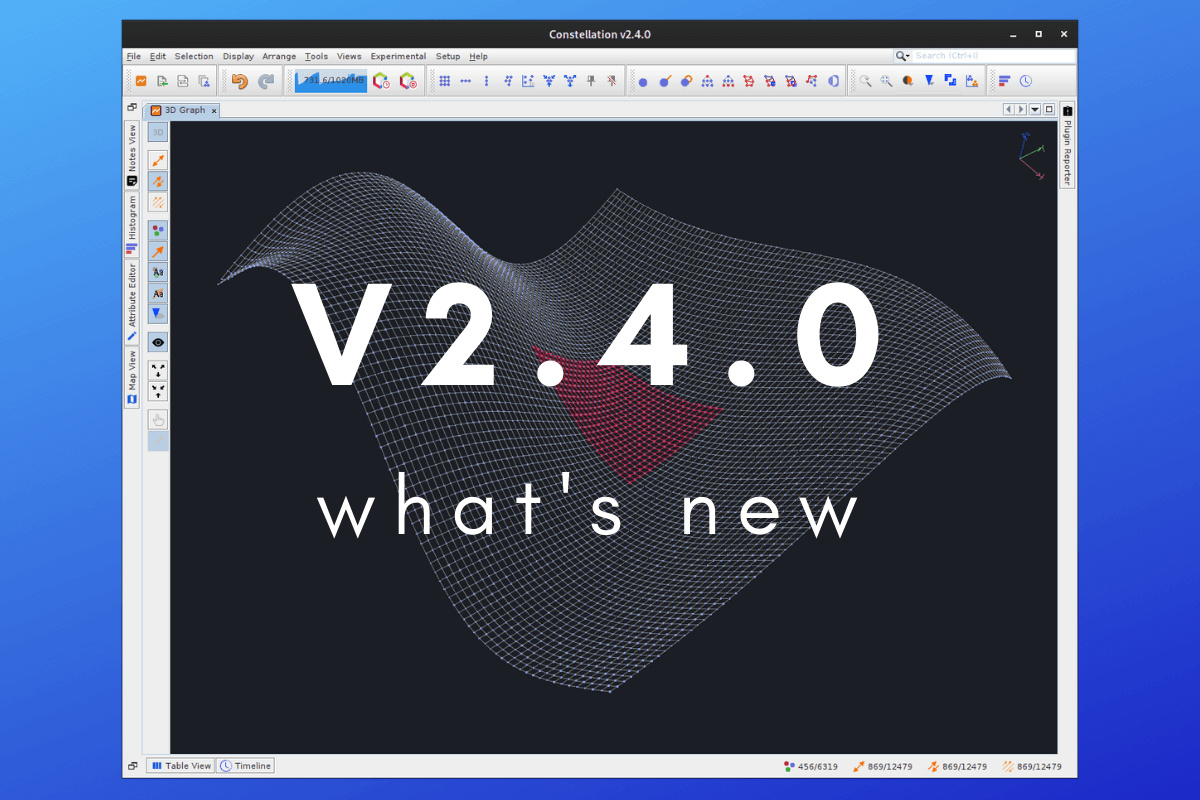This screenshot has height=800, width=1200.
Task: Open the Table View bottom panel
Action: tap(180, 766)
